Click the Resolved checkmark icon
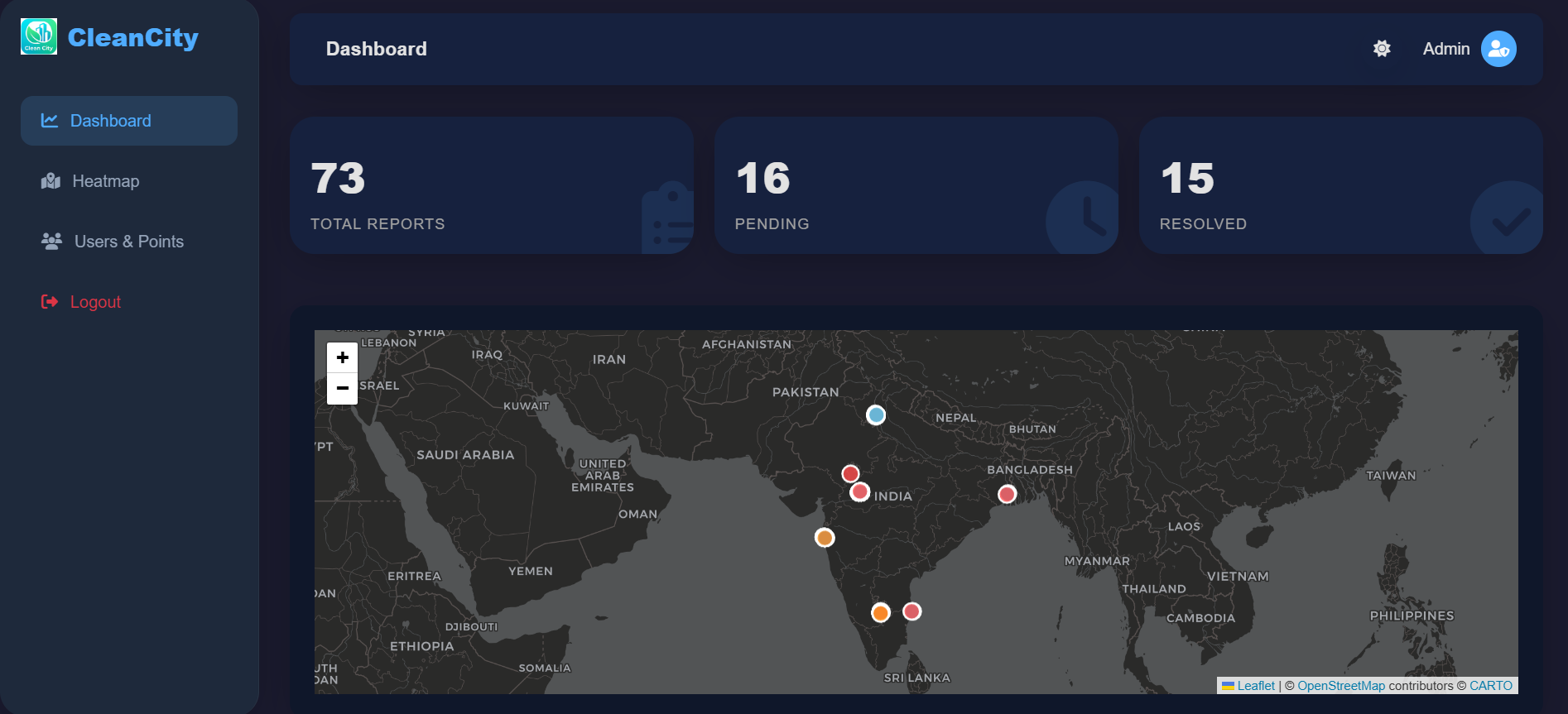This screenshot has height=714, width=1568. 1509,220
